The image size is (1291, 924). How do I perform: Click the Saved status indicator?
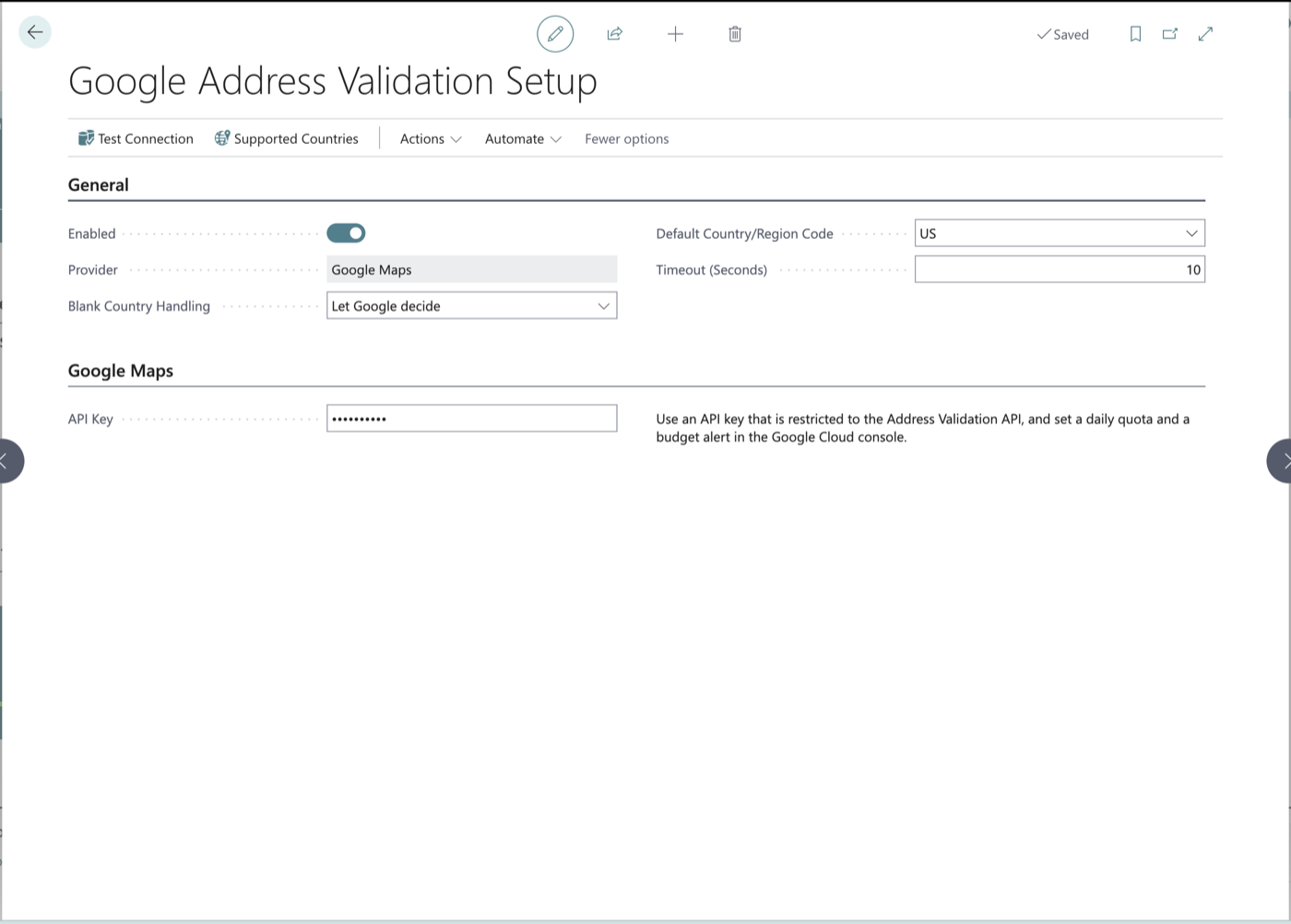[x=1063, y=34]
